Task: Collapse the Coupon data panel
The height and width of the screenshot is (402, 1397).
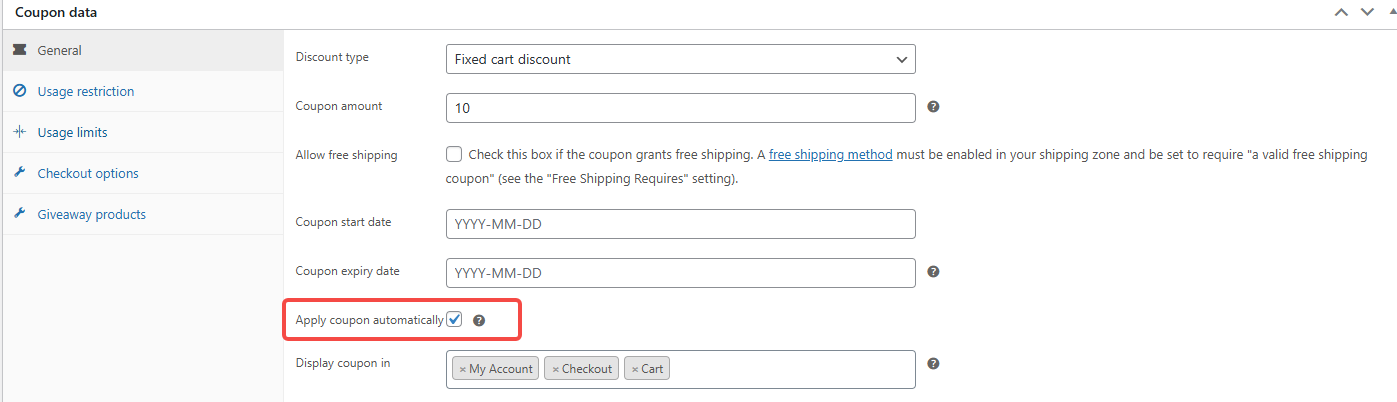Action: coord(1391,12)
